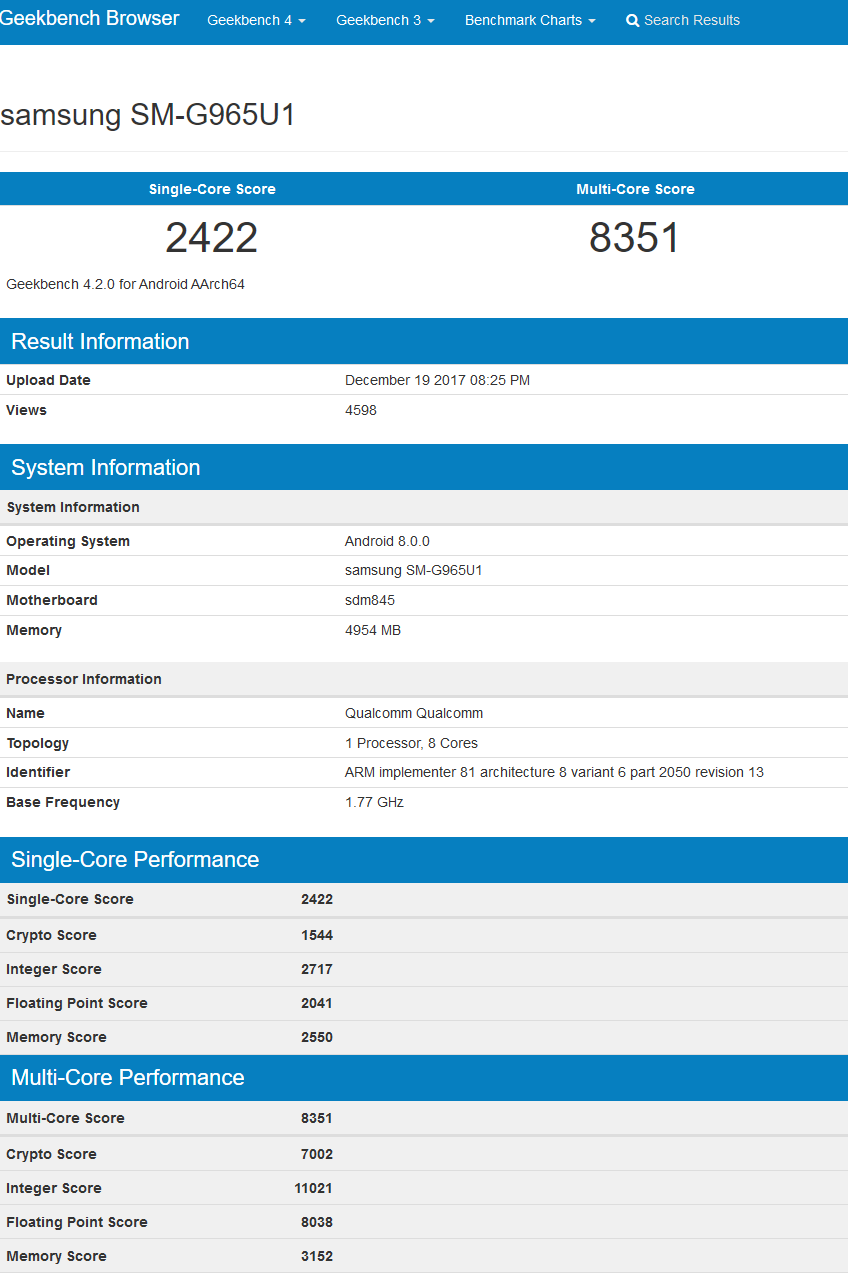Select the large 8351 multi-core score

coord(635,238)
